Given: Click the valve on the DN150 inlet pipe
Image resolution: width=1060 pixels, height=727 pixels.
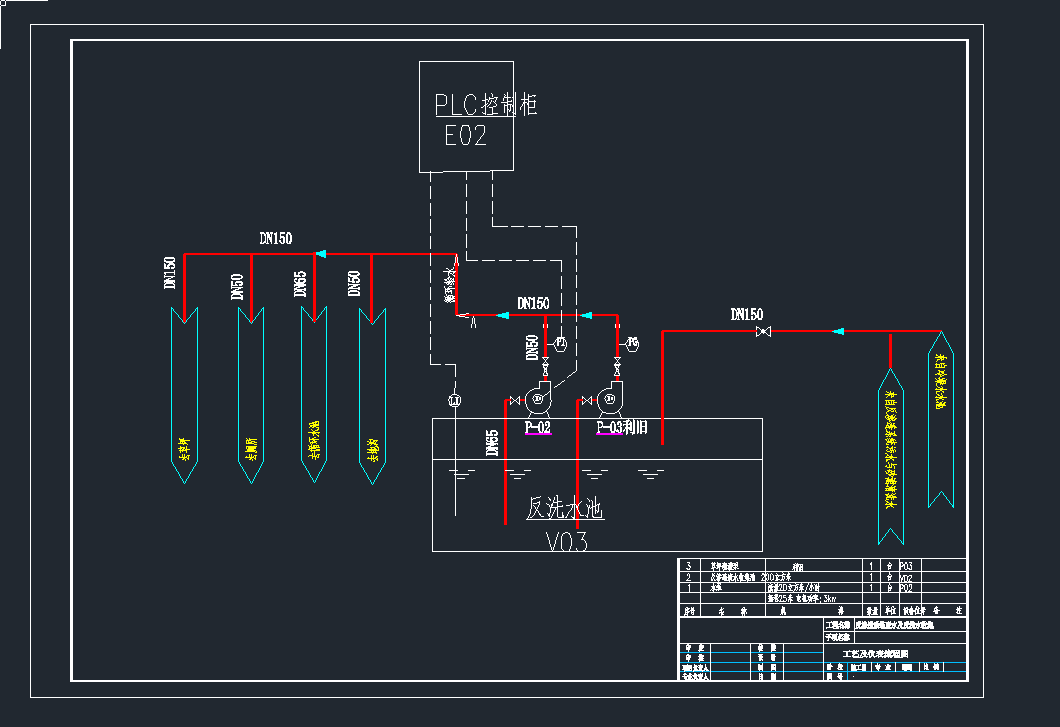Looking at the screenshot, I should point(763,331).
